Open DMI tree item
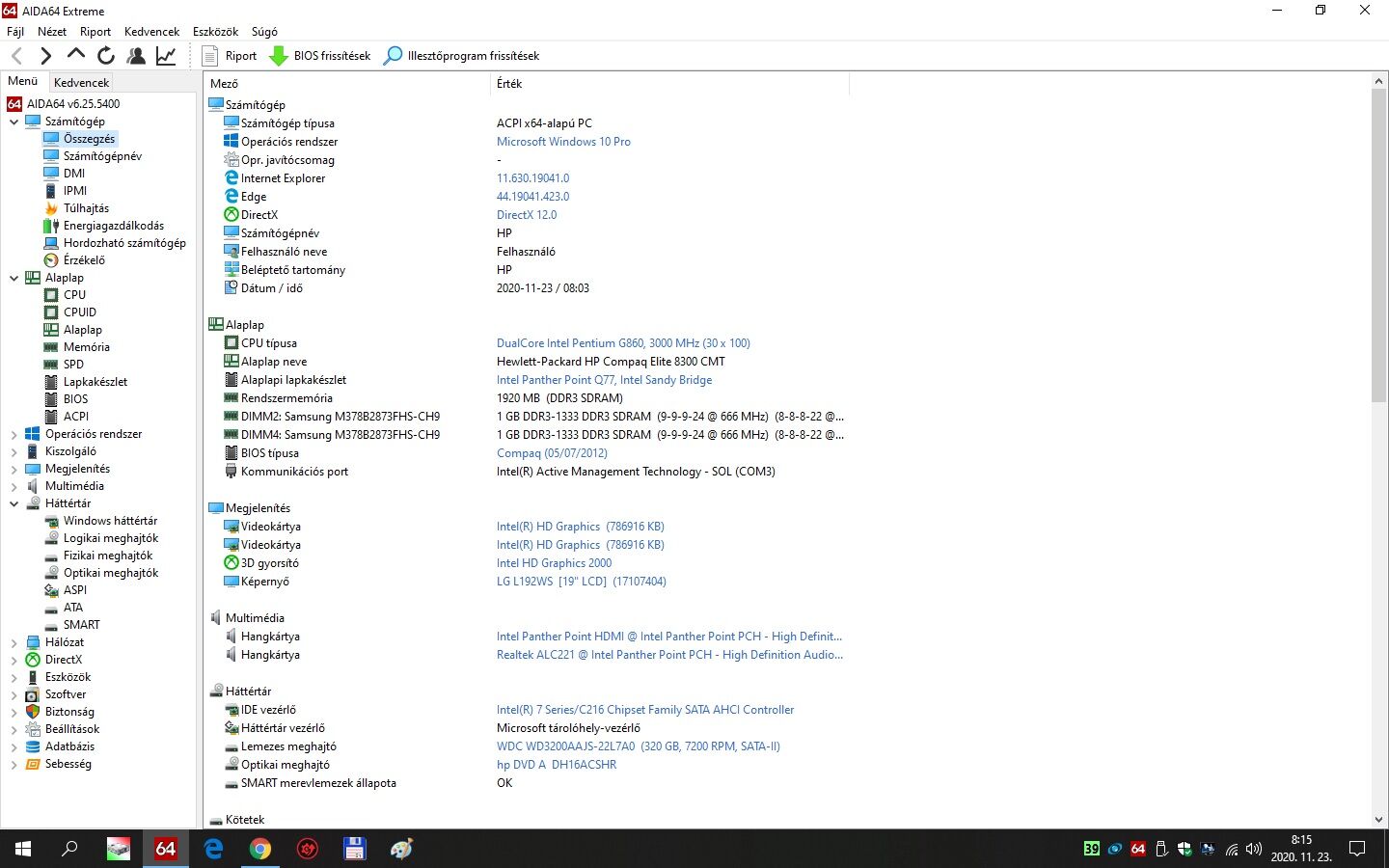 (74, 174)
